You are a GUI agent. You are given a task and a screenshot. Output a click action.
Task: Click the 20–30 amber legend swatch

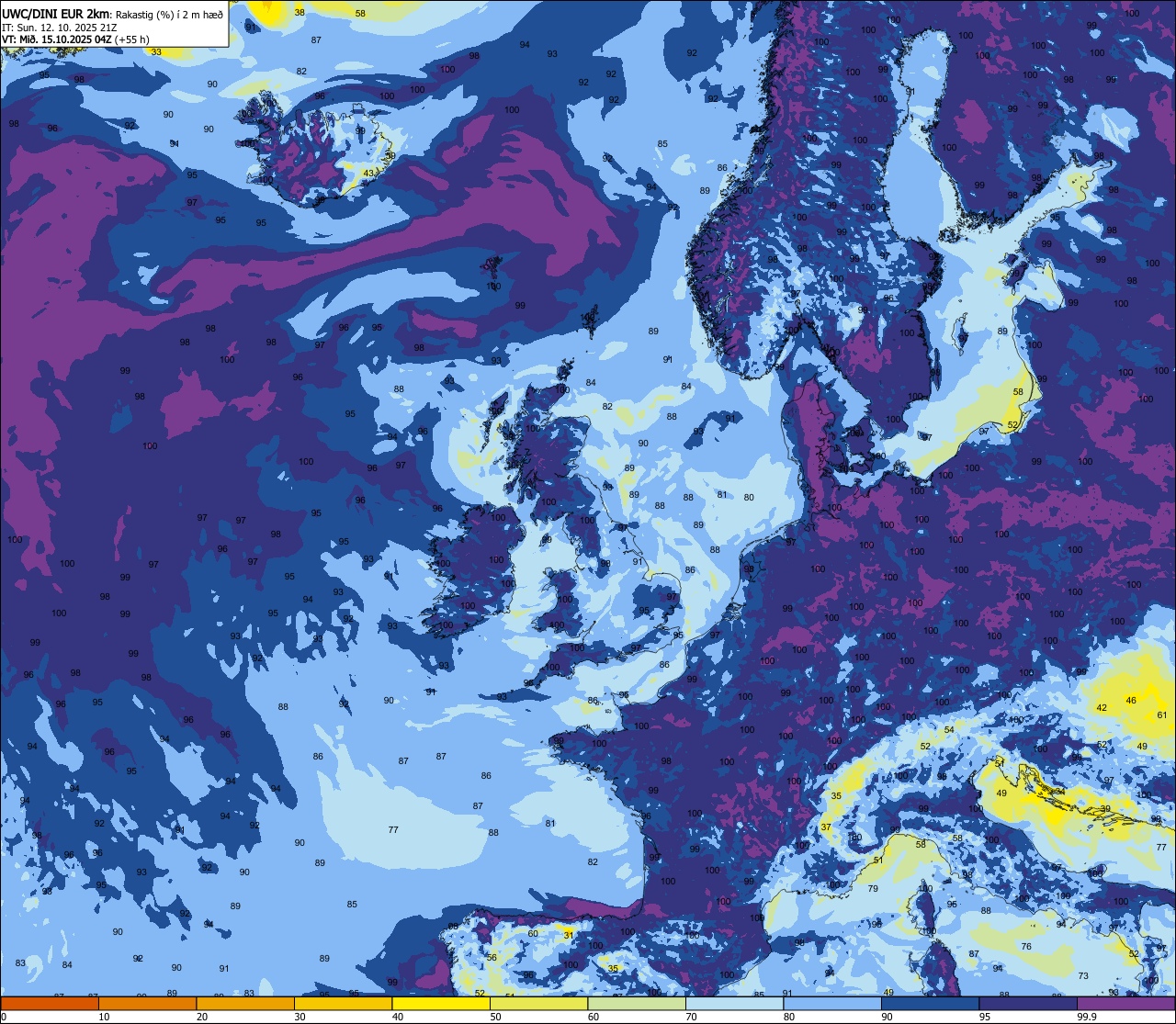pyautogui.click(x=244, y=1003)
